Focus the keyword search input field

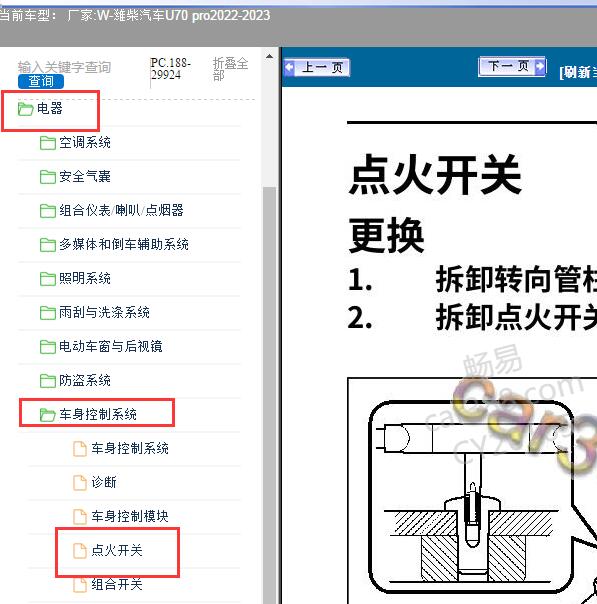tap(64, 67)
